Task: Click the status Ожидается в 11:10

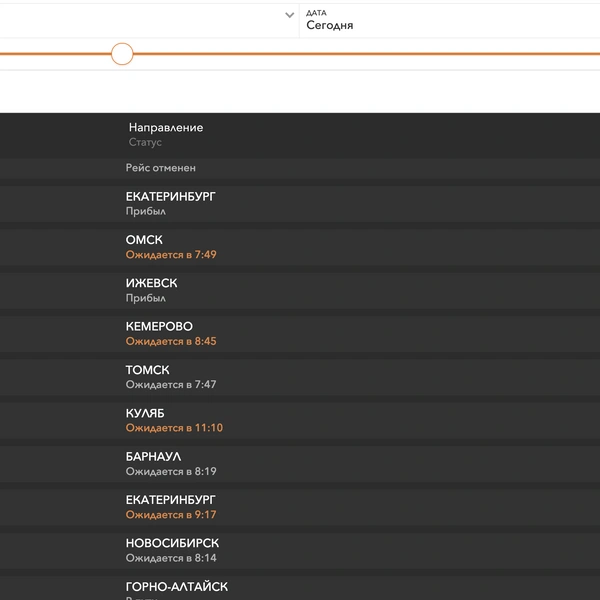Action: tap(174, 428)
